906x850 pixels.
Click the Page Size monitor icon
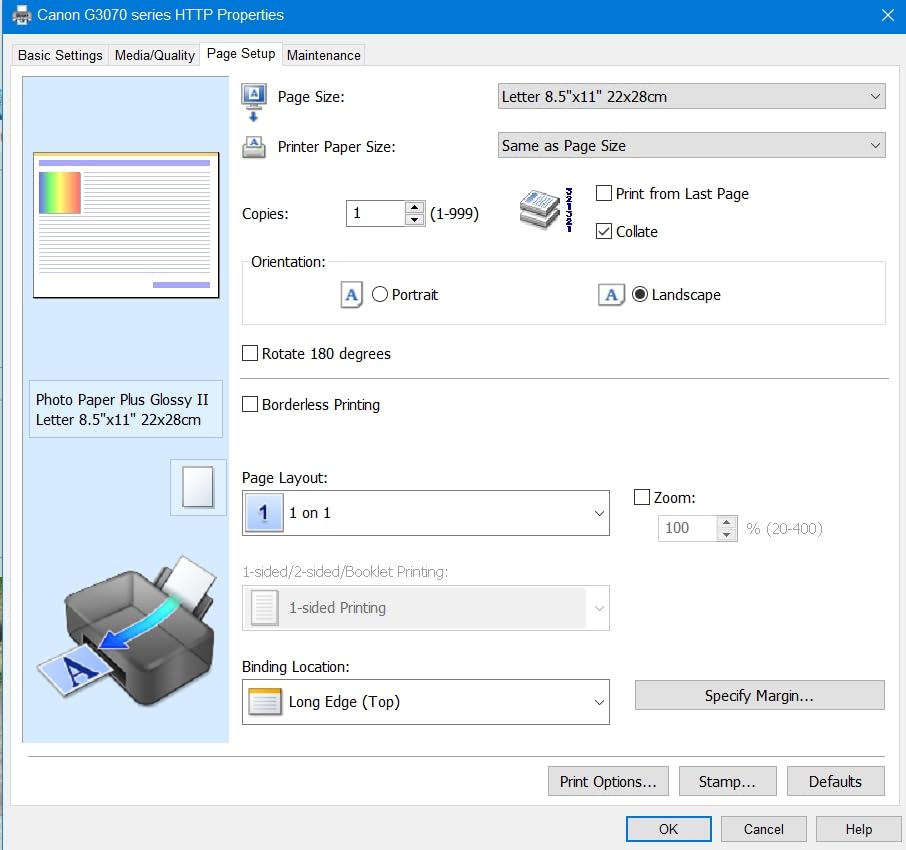254,103
